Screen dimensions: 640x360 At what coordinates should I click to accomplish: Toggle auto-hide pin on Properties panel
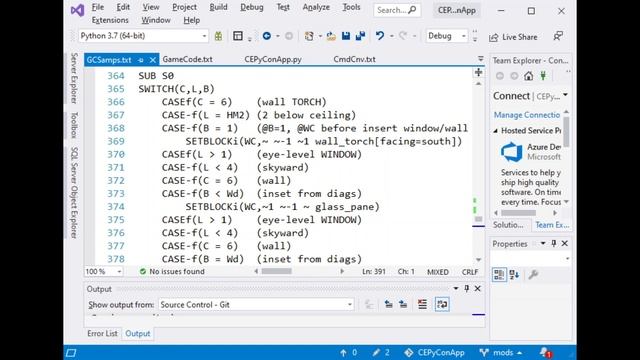click(553, 244)
